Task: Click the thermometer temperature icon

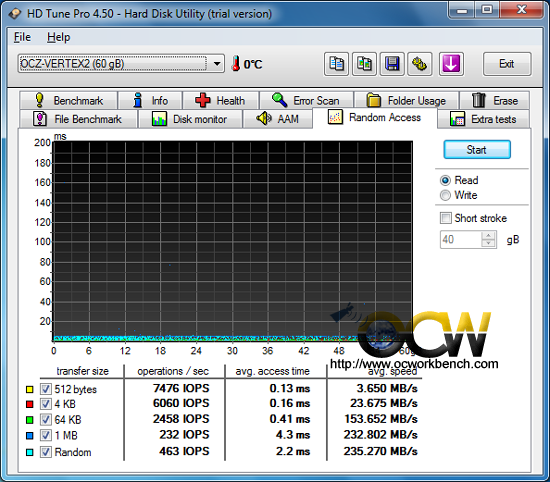Action: click(x=236, y=63)
